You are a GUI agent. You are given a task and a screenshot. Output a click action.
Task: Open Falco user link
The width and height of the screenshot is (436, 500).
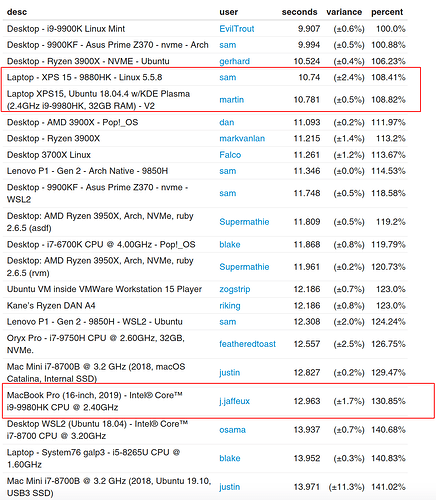pyautogui.click(x=230, y=155)
